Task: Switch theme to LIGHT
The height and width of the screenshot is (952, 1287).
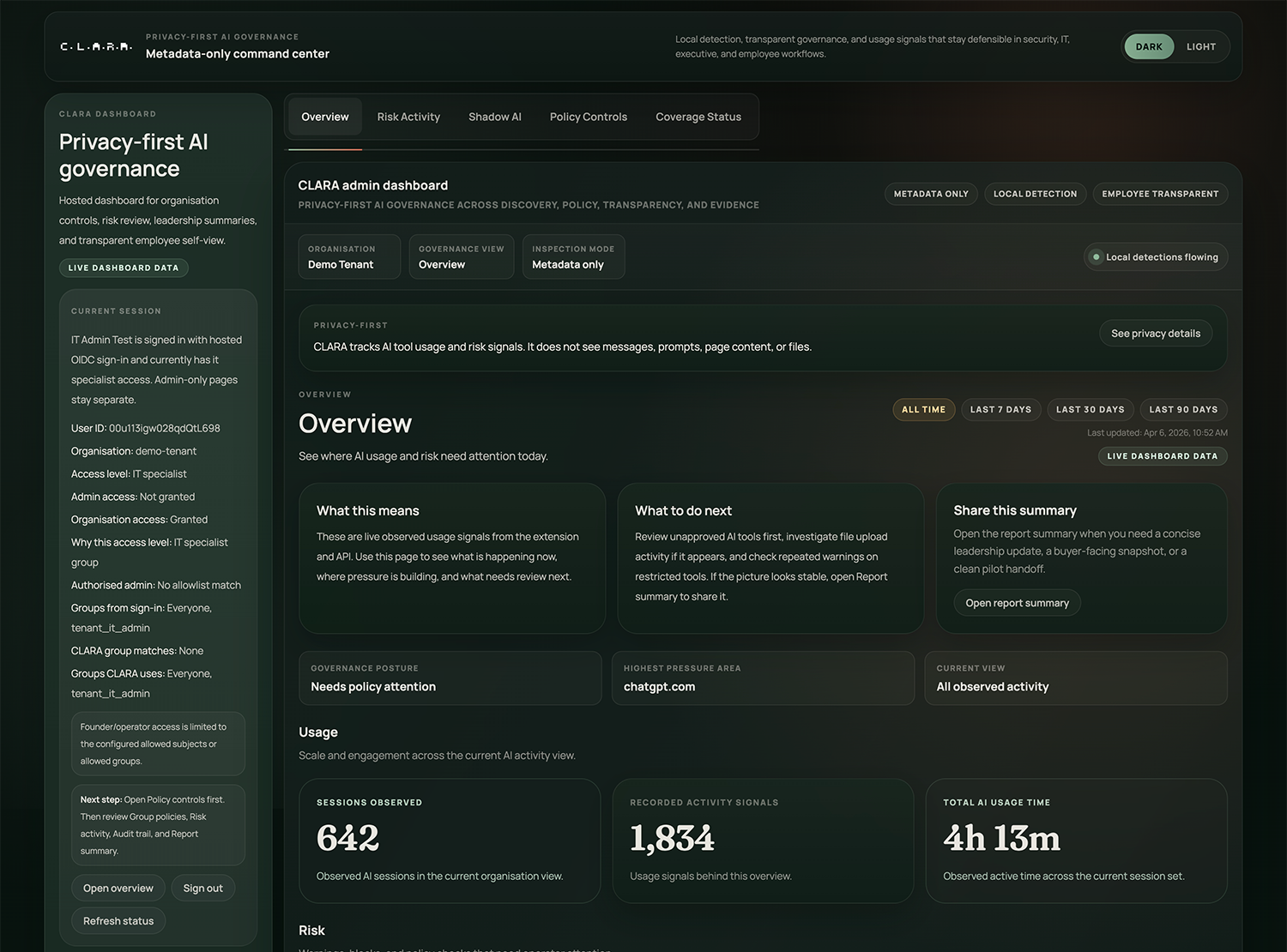Action: (1201, 46)
